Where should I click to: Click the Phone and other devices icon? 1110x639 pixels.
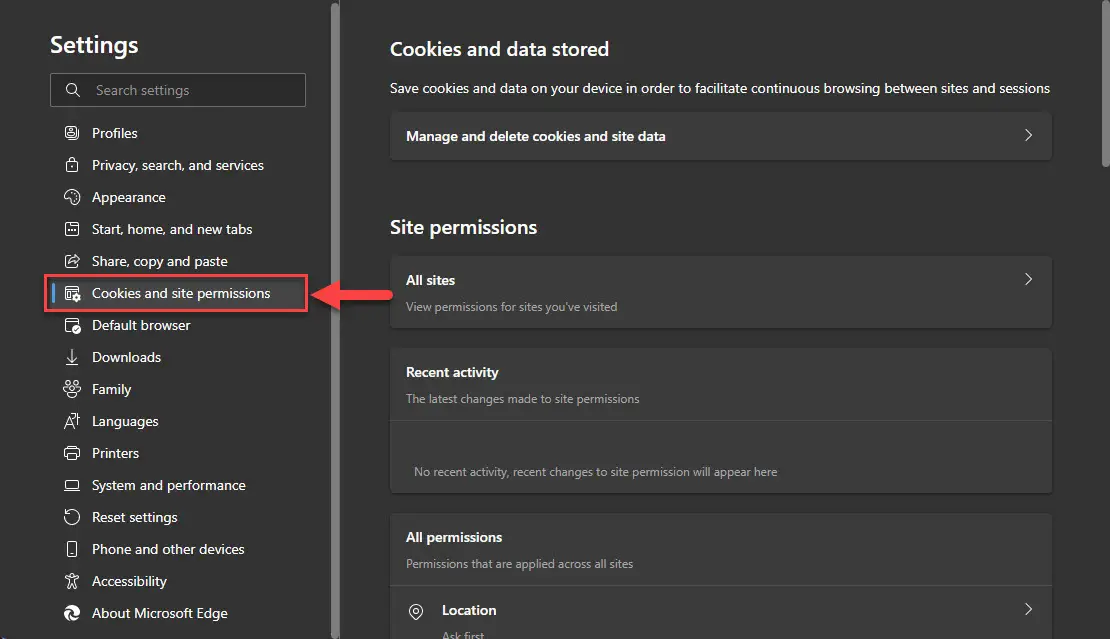tap(71, 549)
